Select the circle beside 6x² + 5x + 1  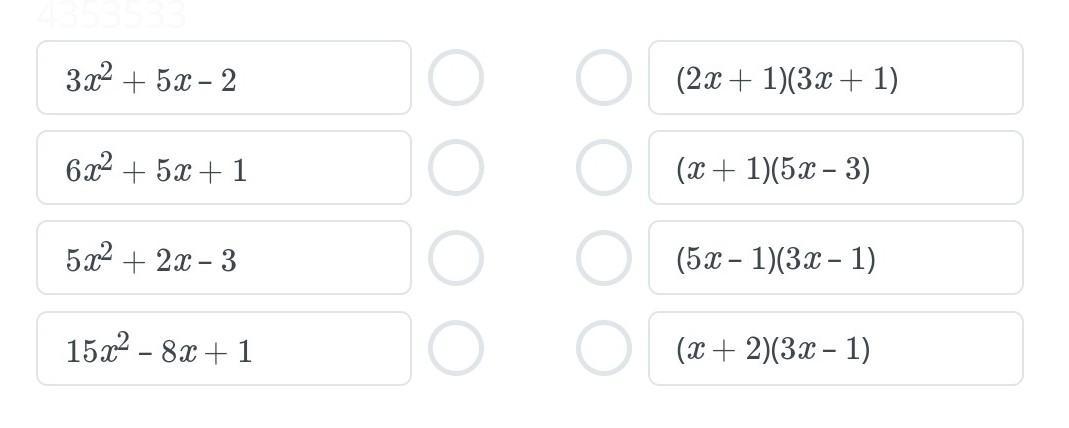click(x=456, y=168)
